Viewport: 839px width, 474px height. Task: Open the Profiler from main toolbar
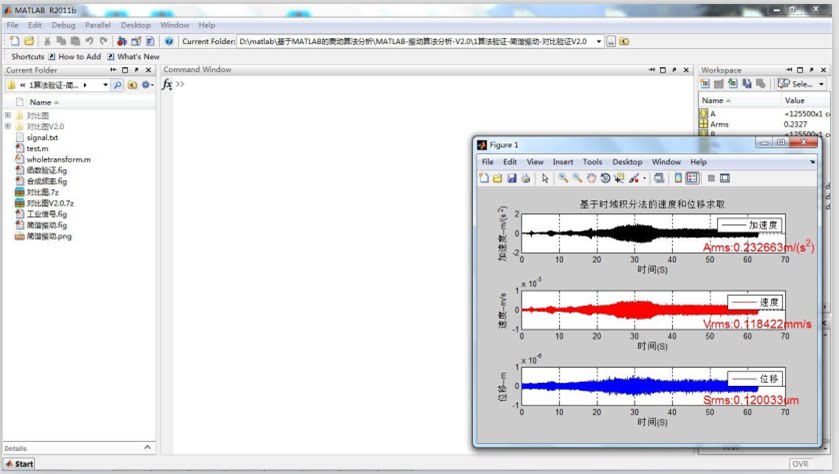(x=150, y=41)
